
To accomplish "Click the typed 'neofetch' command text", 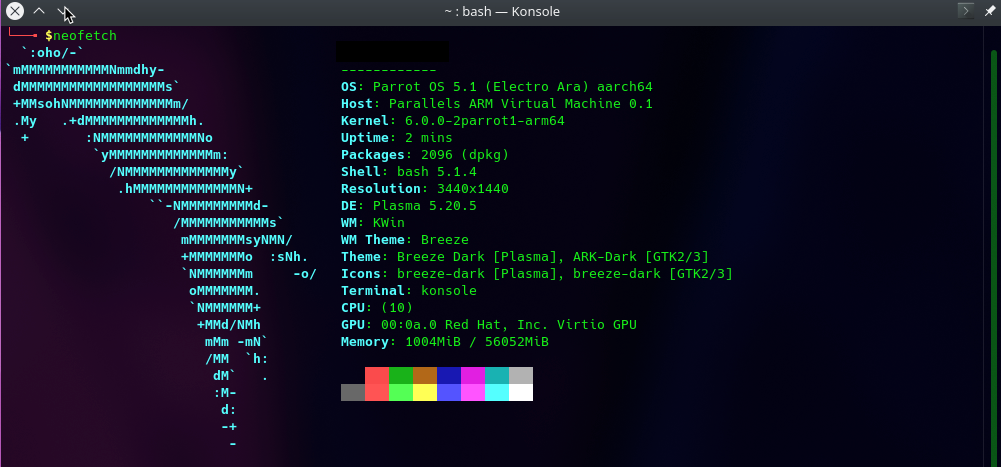I will point(85,36).
